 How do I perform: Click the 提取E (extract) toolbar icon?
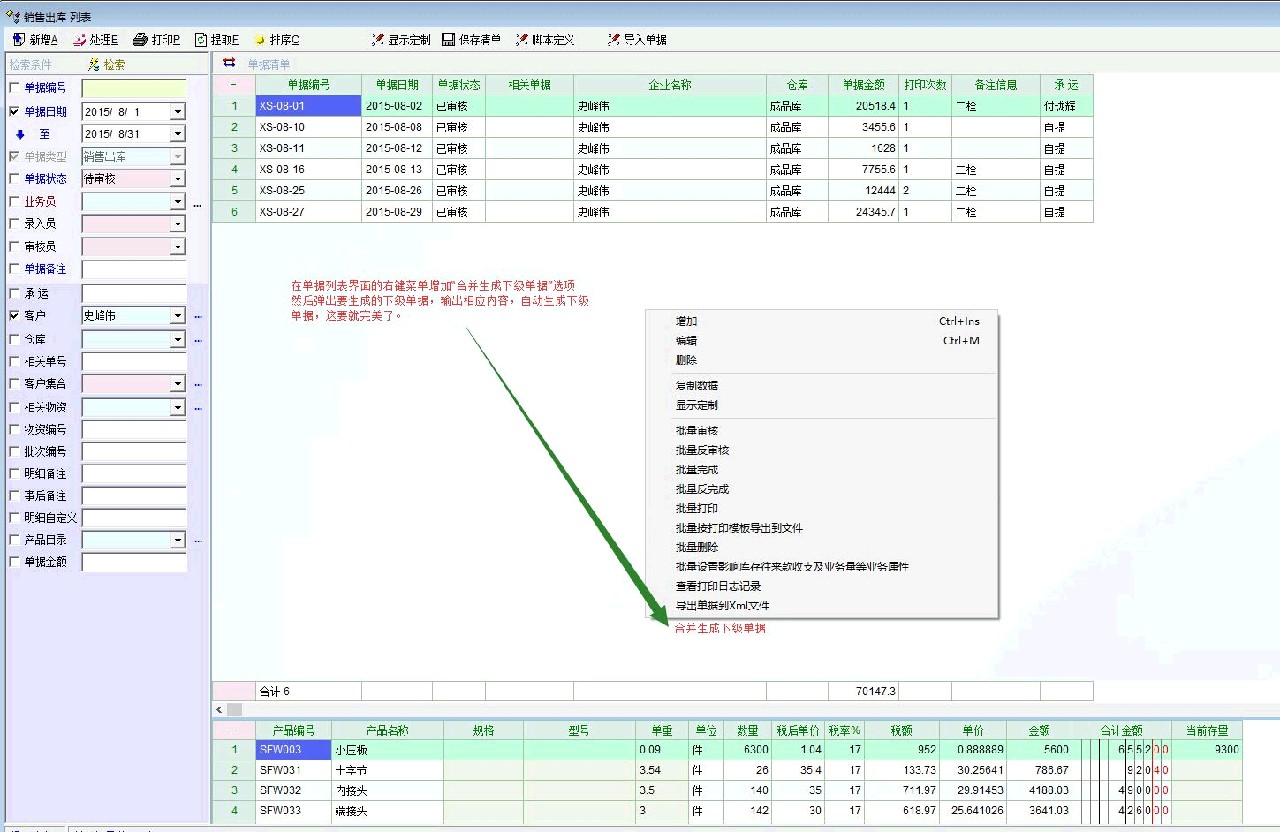click(201, 40)
